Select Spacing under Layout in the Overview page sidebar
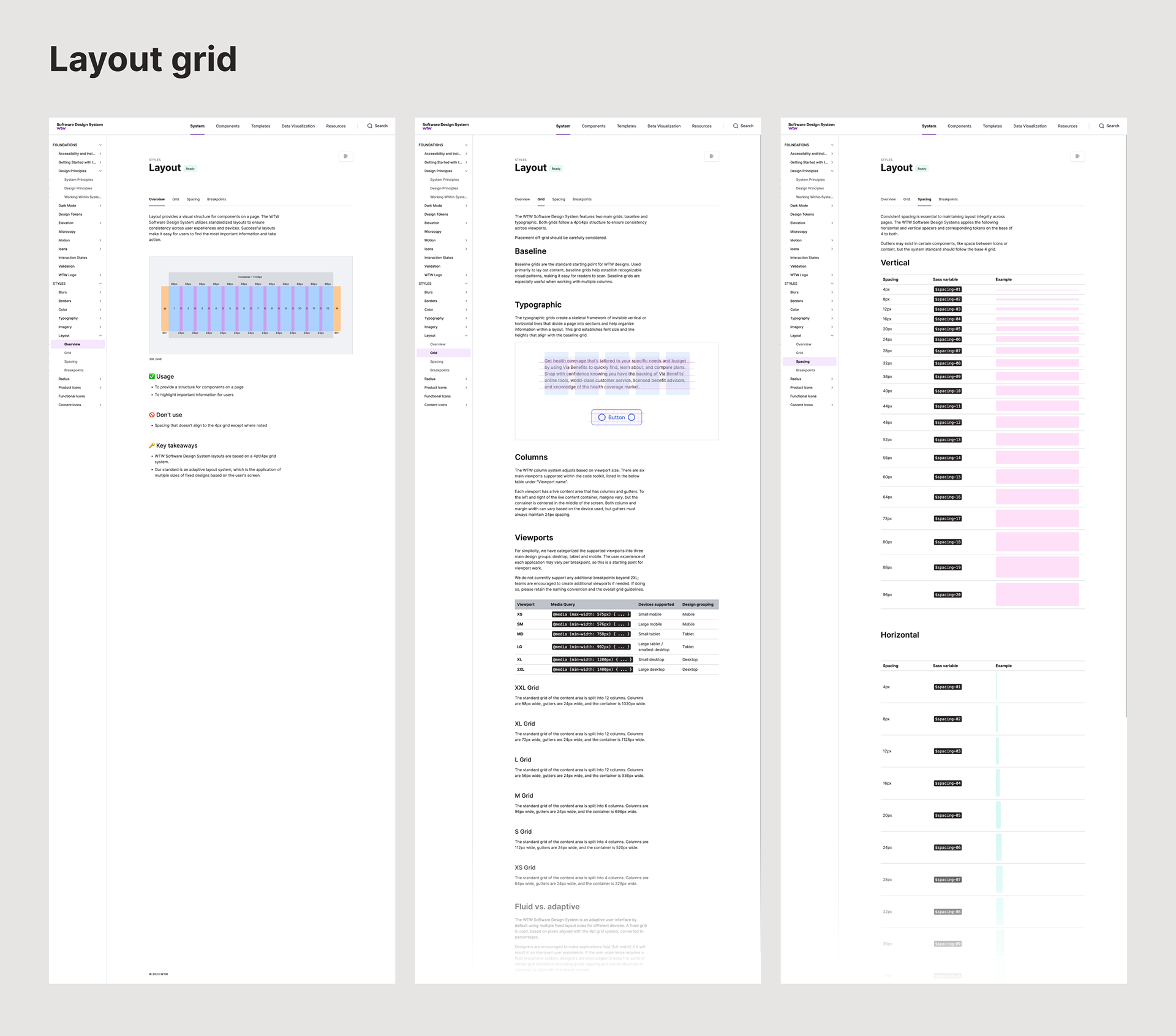Viewport: 1176px width, 1036px height. [71, 361]
